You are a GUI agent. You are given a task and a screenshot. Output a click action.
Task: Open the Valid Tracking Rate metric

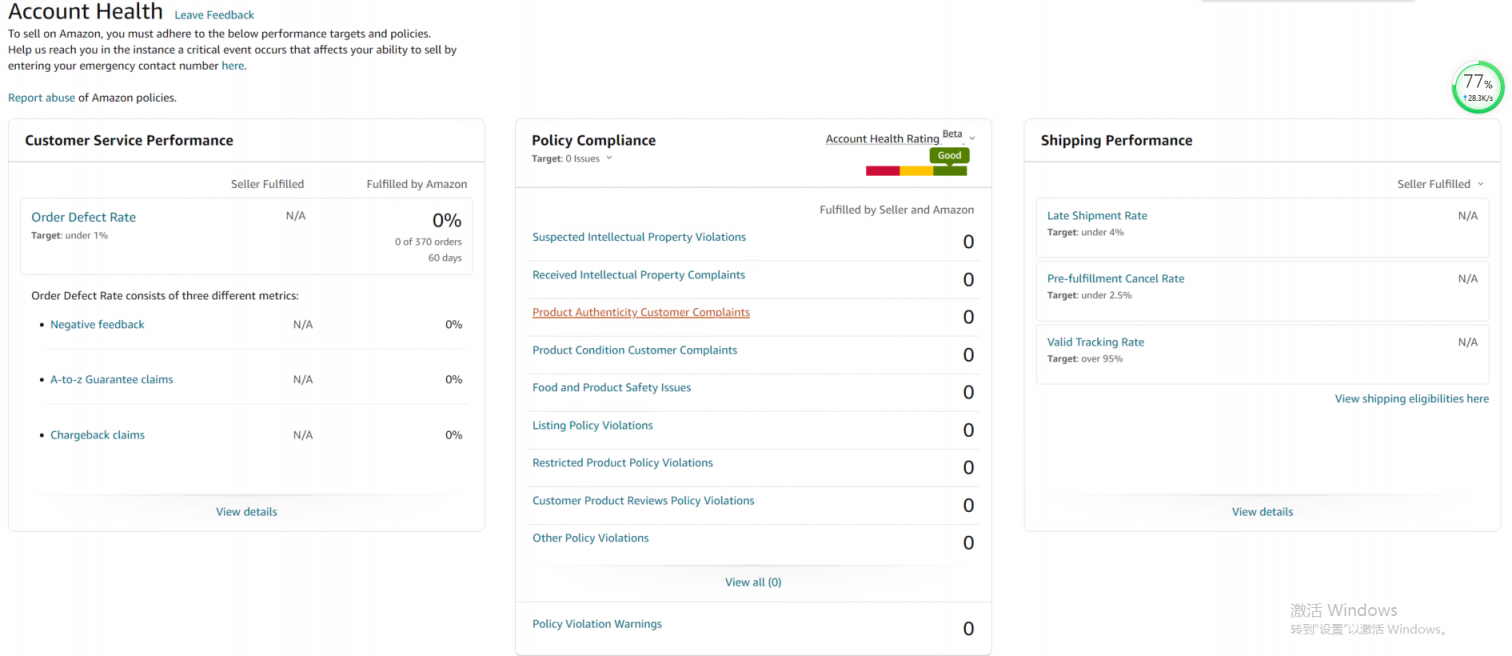(1095, 342)
